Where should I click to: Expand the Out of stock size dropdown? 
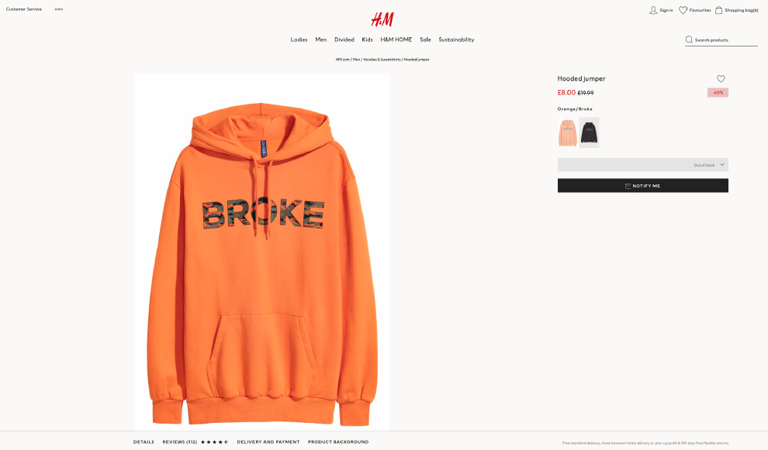643,165
